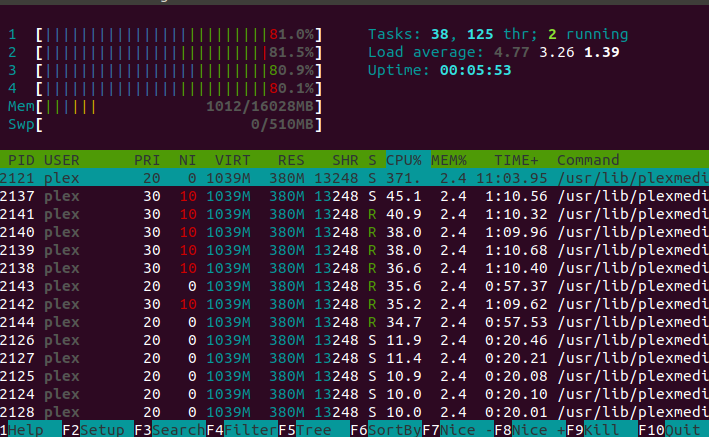
Task: Click F7 Nice minus to raise priority
Action: click(458, 430)
